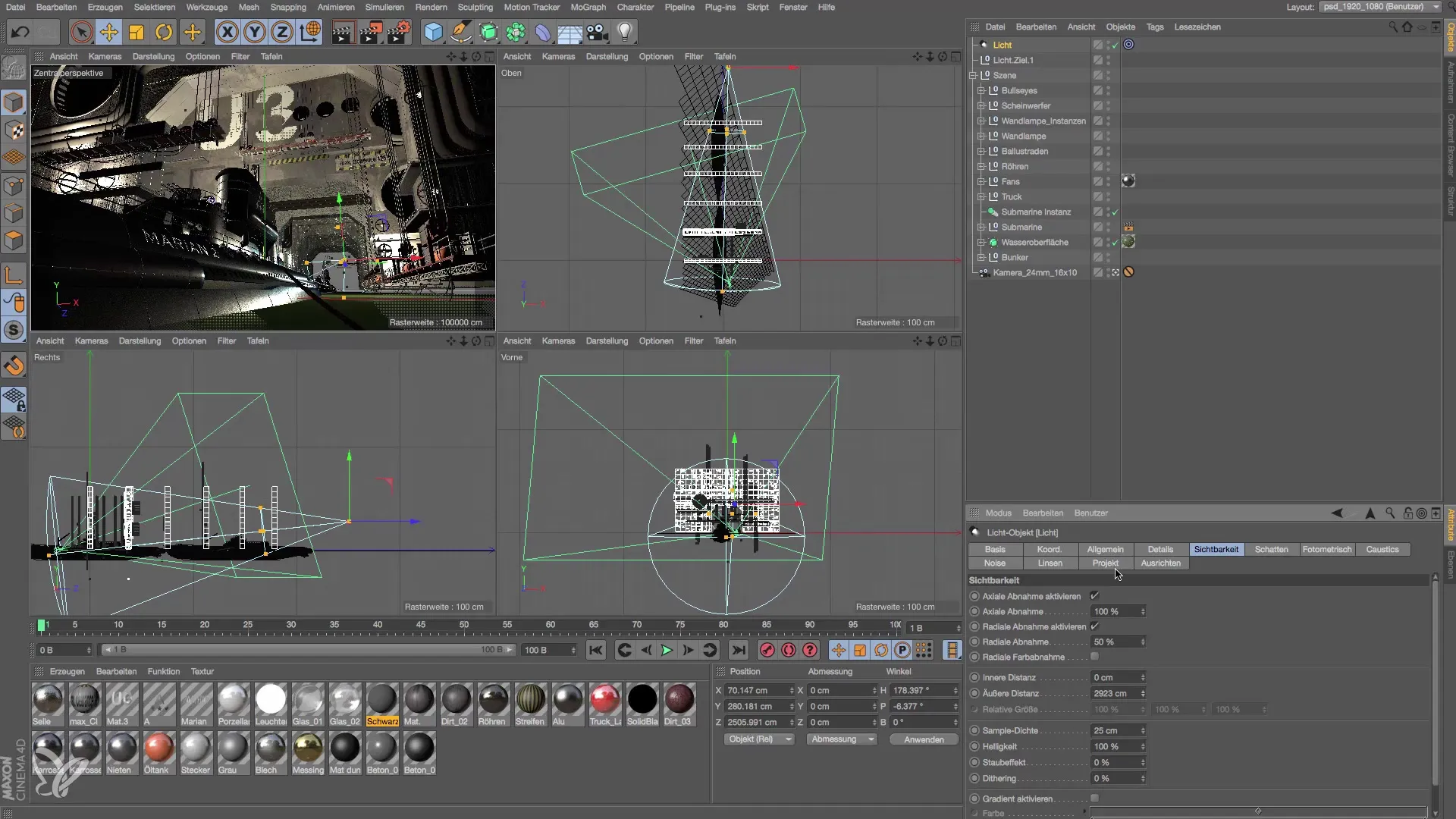
Task: Click the Position X value field
Action: pos(760,690)
